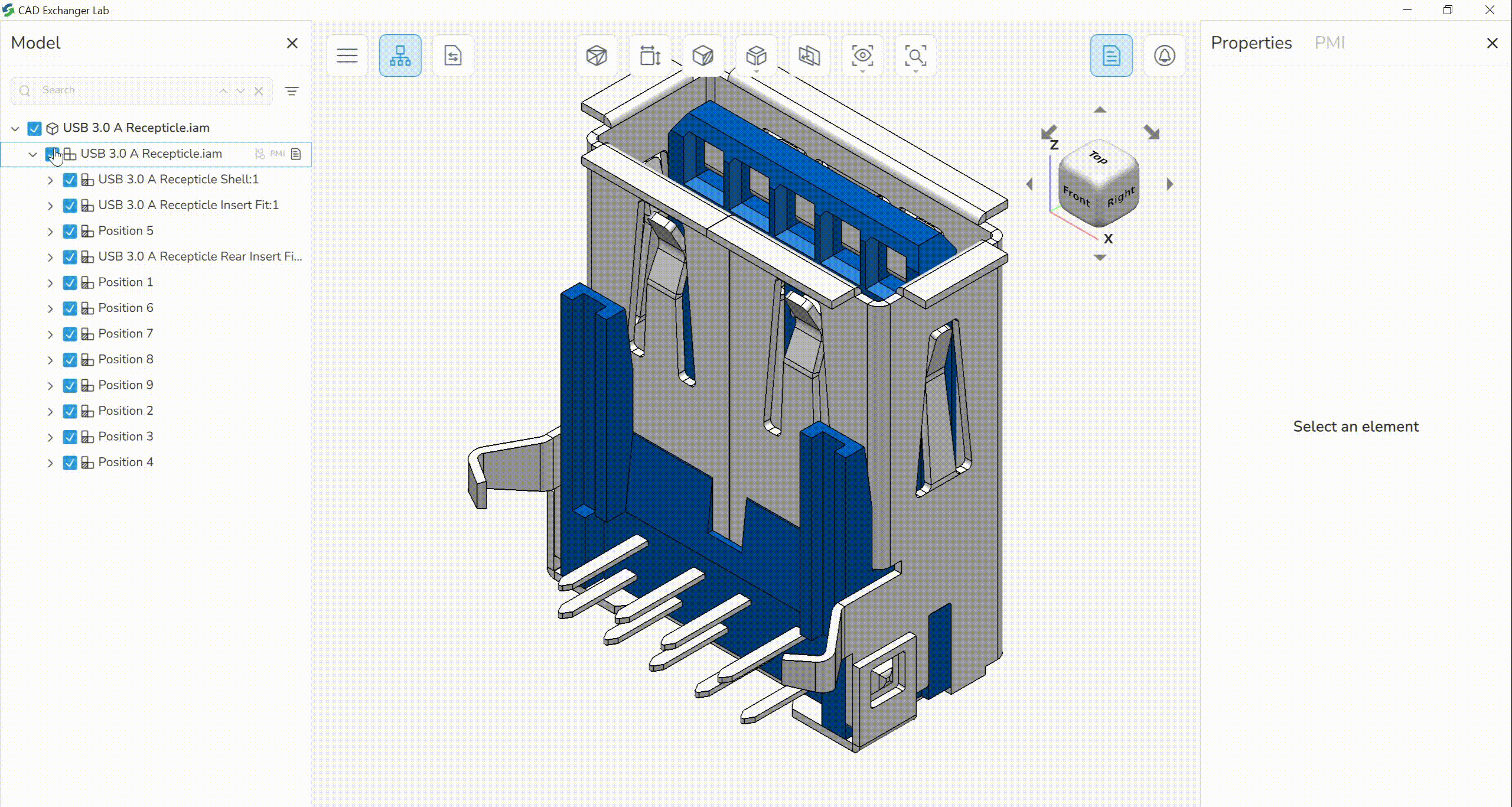
Task: Collapse the root USB 3.0 A Recepticle.iam node
Action: (15, 128)
